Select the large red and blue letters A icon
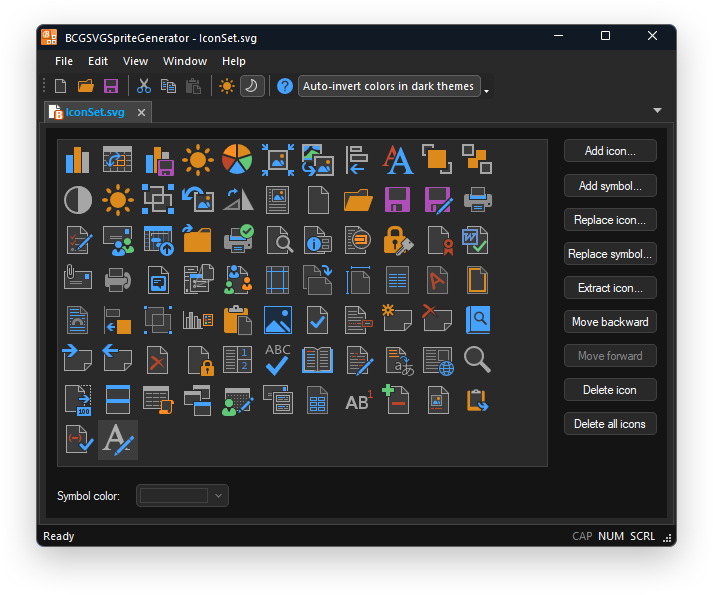Viewport: 713px width, 595px height. pos(397,160)
